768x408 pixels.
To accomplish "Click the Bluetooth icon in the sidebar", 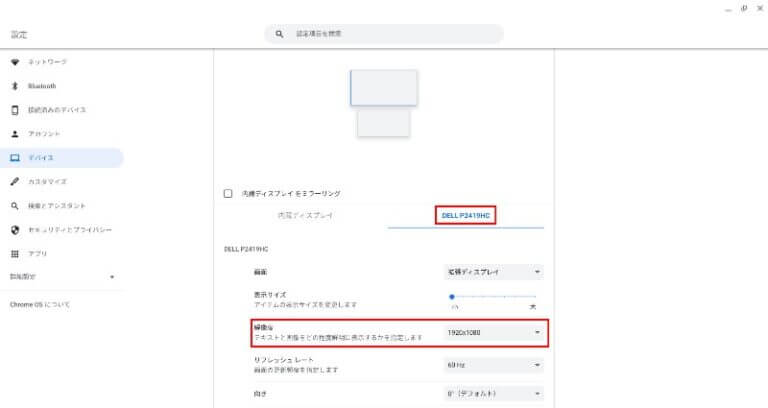I will click(15, 86).
